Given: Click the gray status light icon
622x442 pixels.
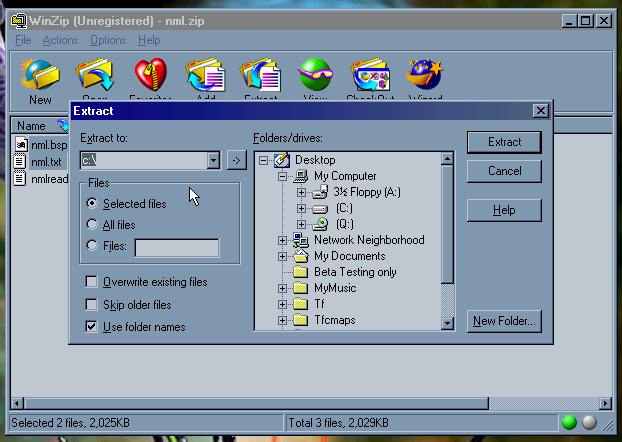Looking at the screenshot, I should (589, 422).
